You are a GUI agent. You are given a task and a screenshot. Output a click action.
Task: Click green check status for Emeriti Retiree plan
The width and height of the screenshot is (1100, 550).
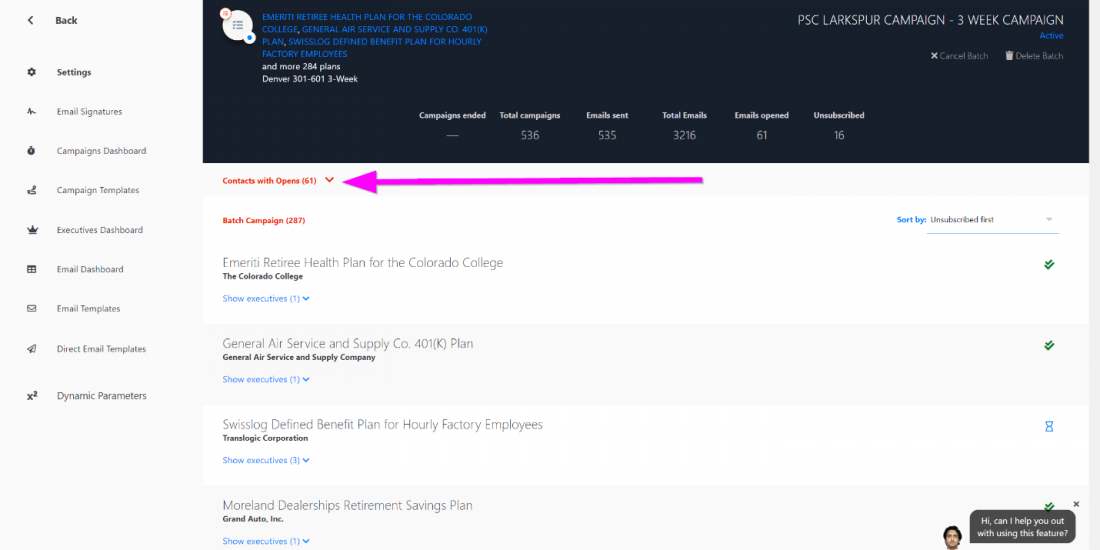pos(1049,265)
